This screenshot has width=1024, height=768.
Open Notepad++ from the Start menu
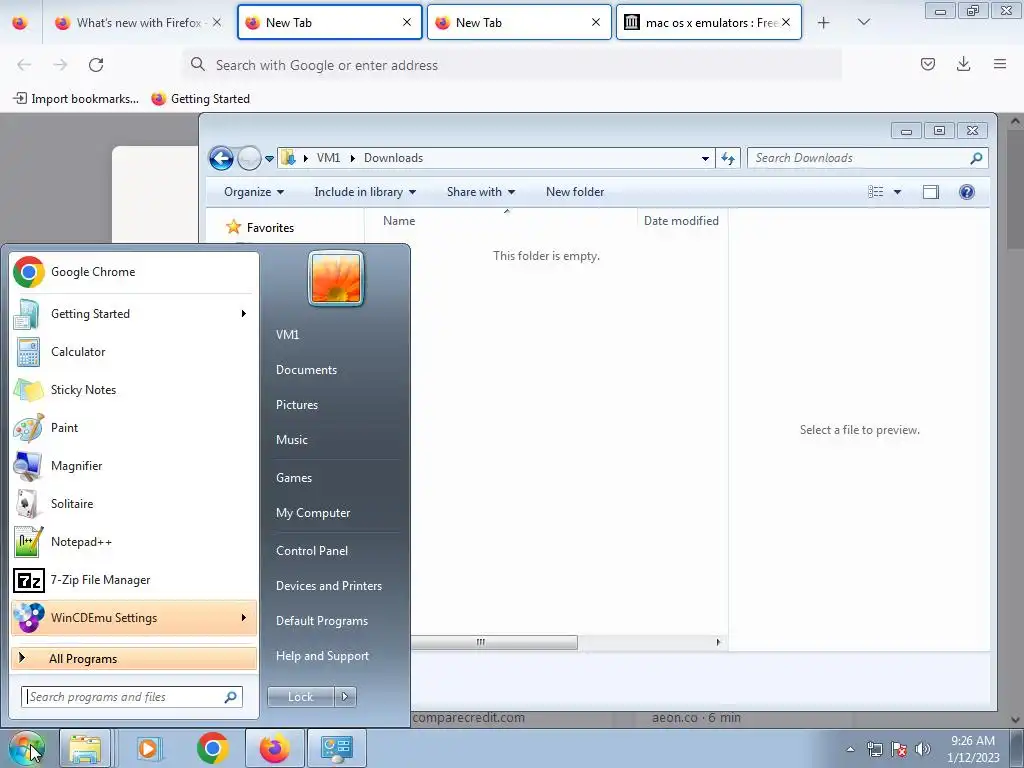pyautogui.click(x=134, y=541)
